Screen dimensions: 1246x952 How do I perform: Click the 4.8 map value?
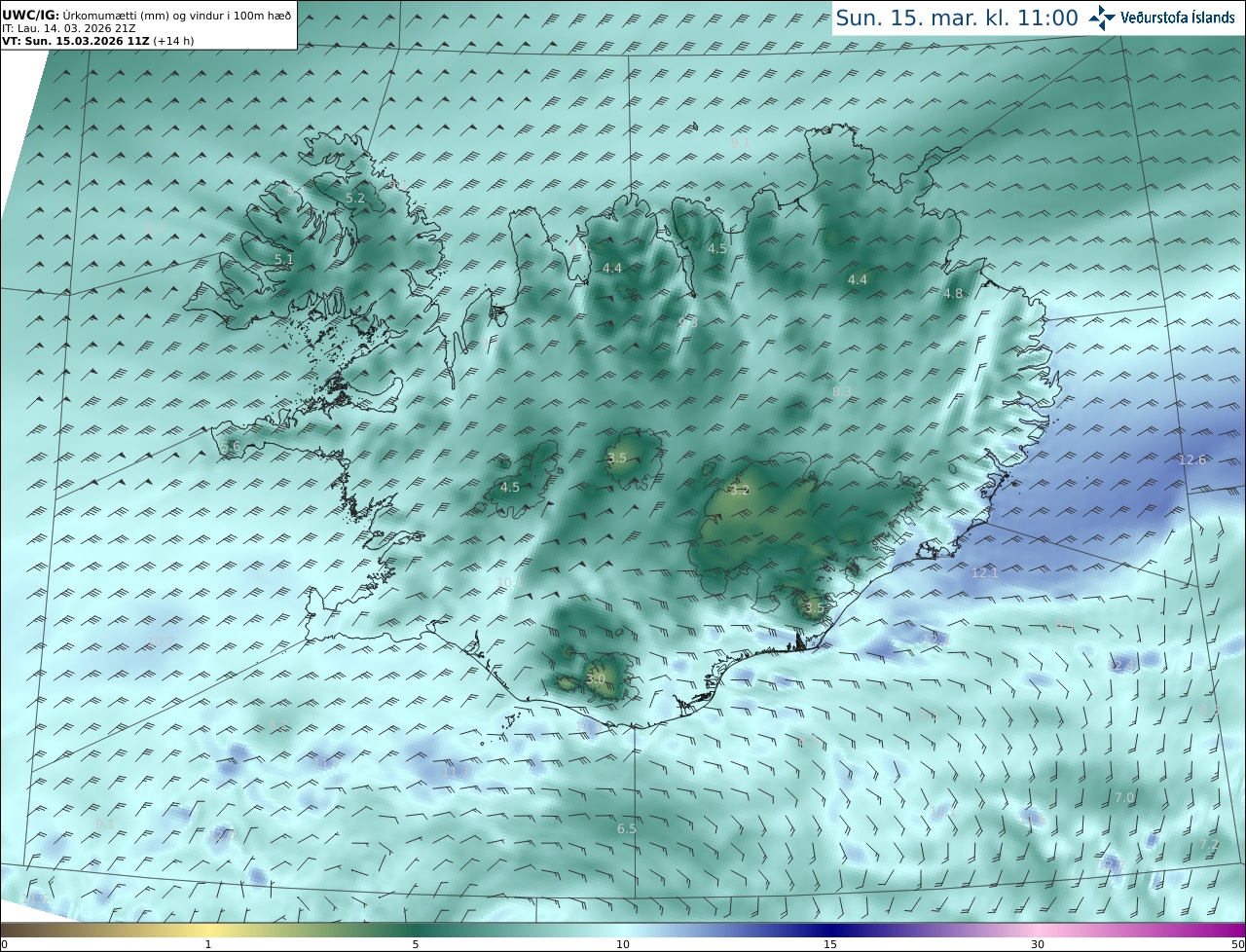tap(953, 294)
